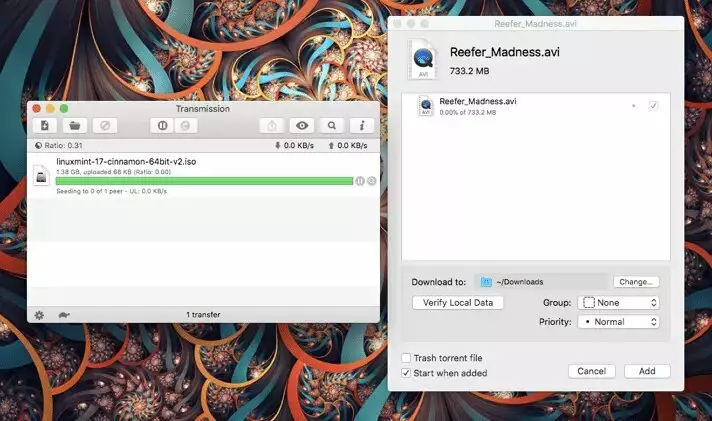Click the Create torrent file toolbar icon
Screen dimensions: 712x421
coord(45,126)
